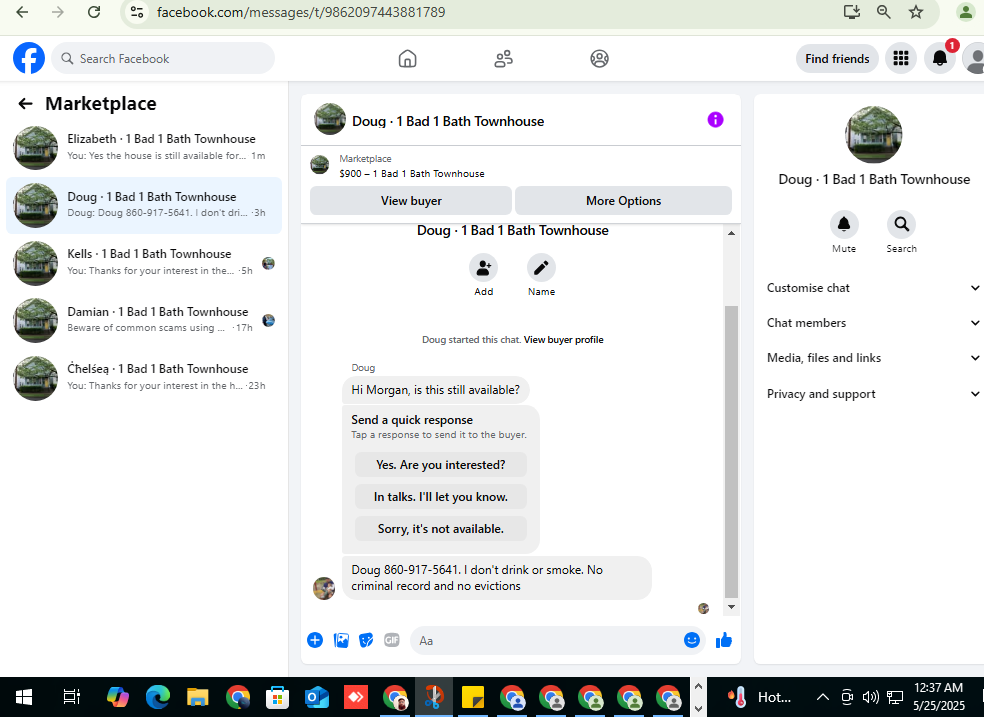
Task: Bookmark this page with the star icon
Action: pos(916,12)
